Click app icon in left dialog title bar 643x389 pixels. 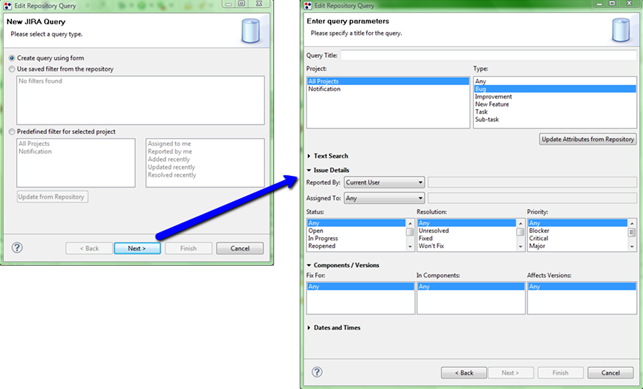7,6
